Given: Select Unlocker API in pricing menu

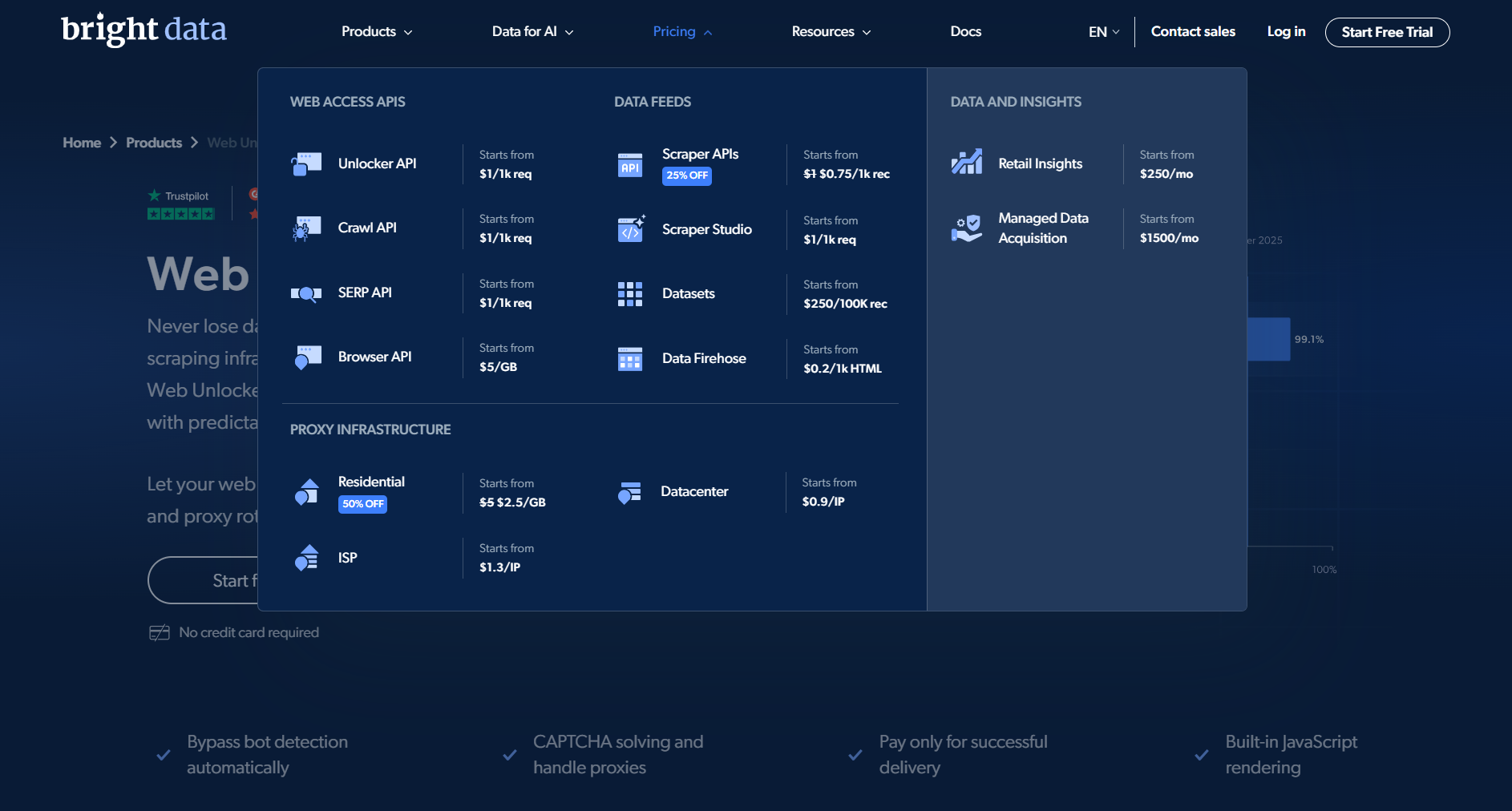Looking at the screenshot, I should pyautogui.click(x=377, y=163).
